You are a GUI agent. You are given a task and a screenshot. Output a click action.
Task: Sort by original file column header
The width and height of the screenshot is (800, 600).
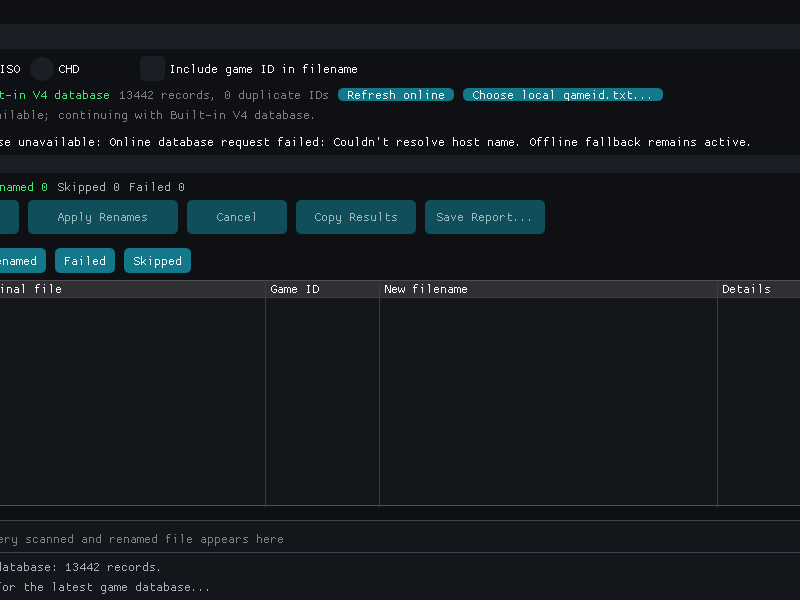(132, 289)
